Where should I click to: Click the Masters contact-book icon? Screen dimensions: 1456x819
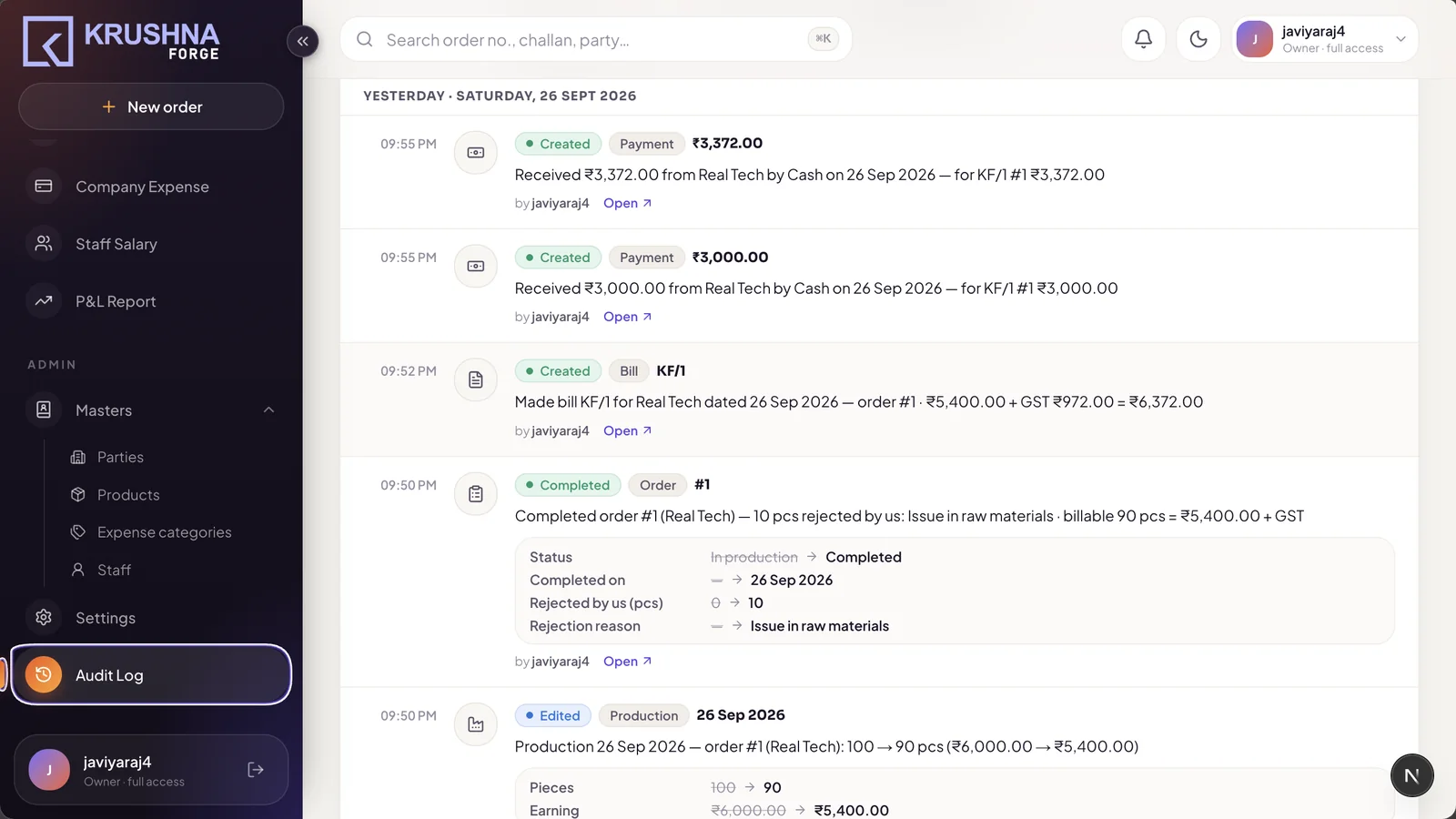point(44,409)
